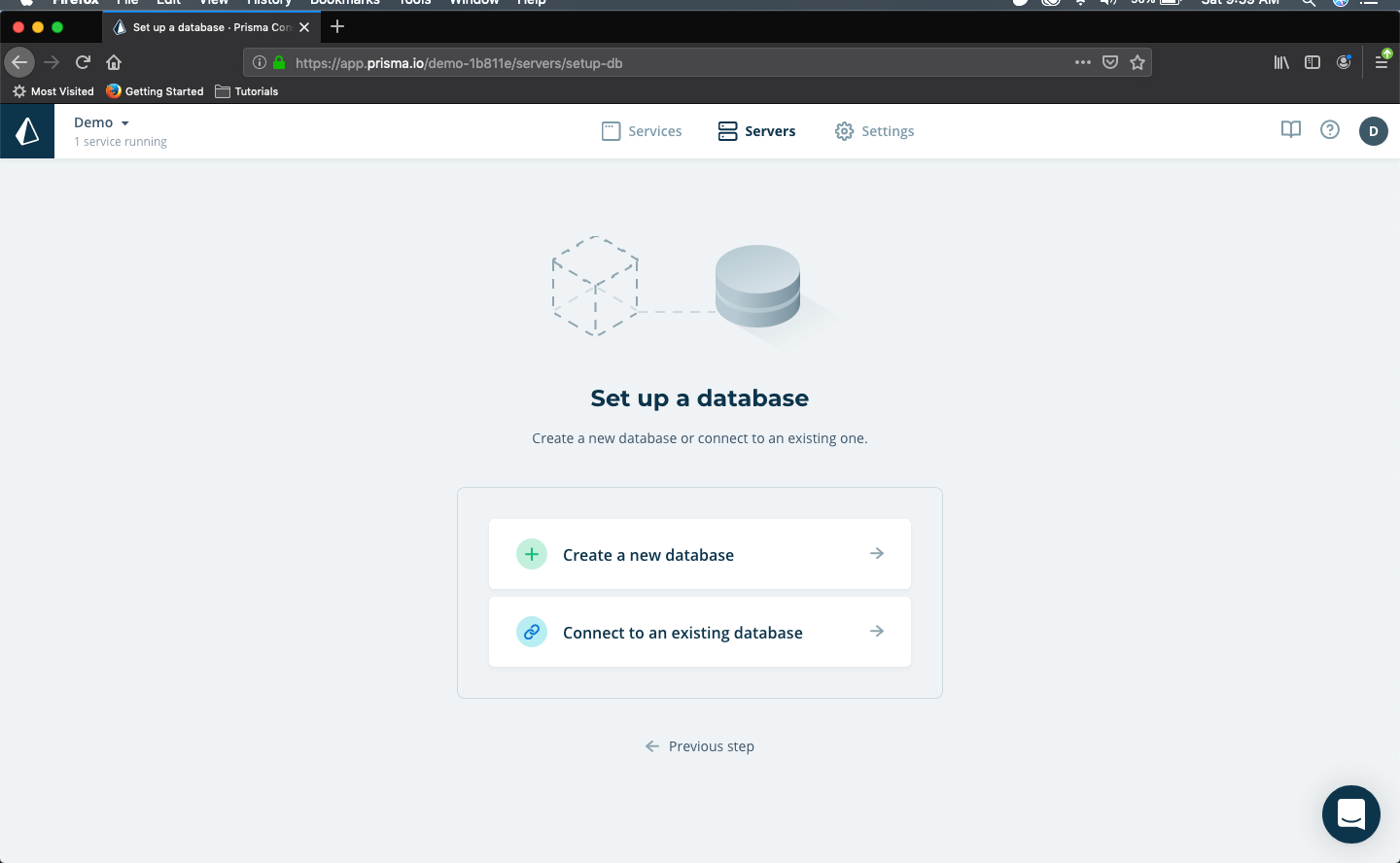Open the Firefox account icon

[1344, 62]
